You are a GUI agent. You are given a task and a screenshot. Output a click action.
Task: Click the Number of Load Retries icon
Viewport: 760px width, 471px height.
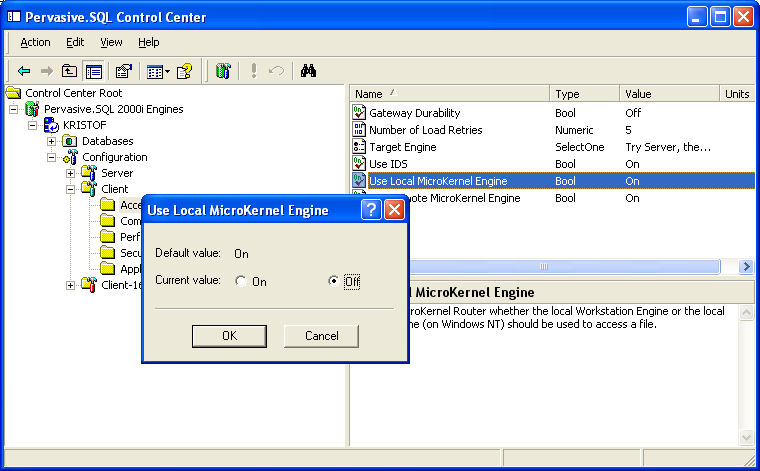359,129
